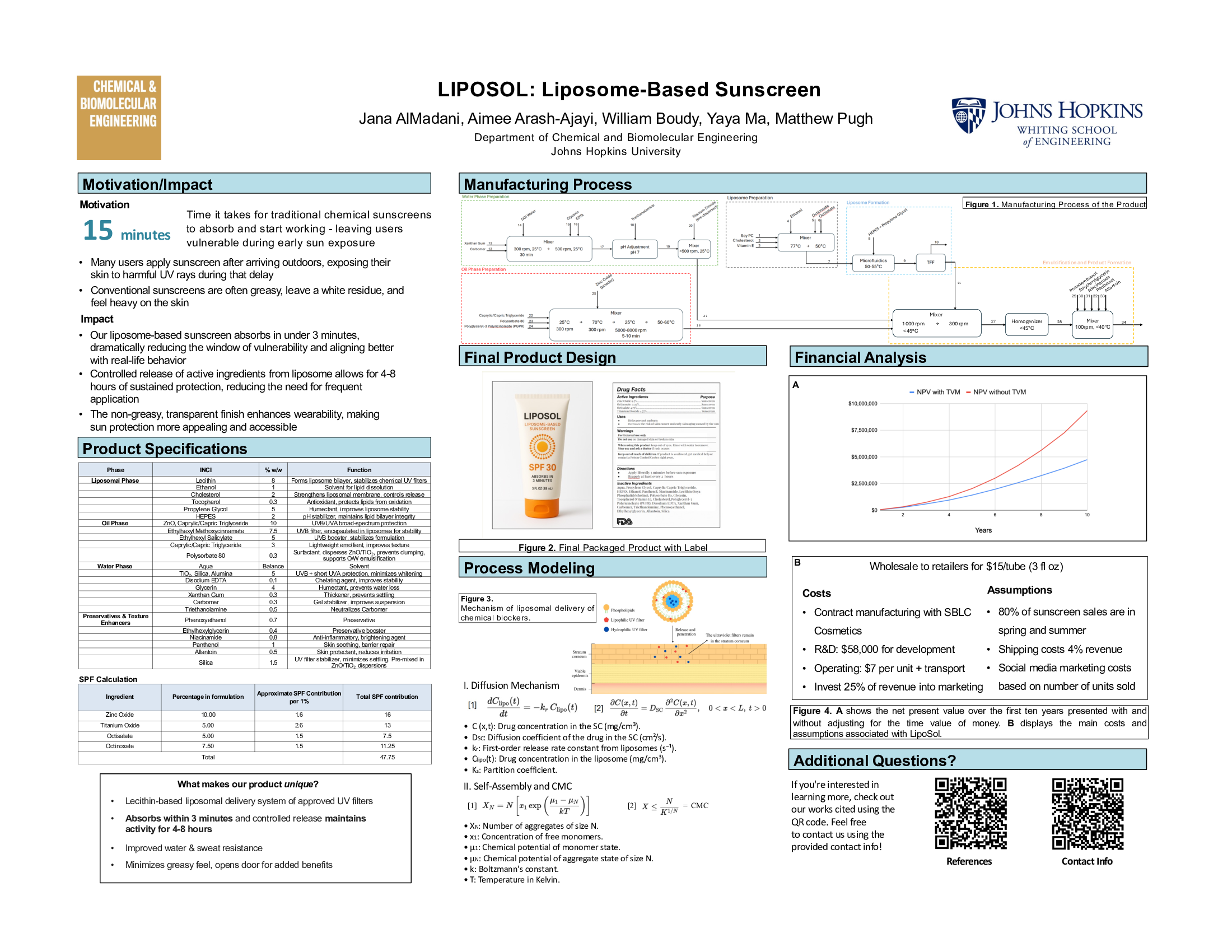Click the 'Figure 2. Final Packaged Product' caption
The image size is (1232, 952).
(613, 547)
